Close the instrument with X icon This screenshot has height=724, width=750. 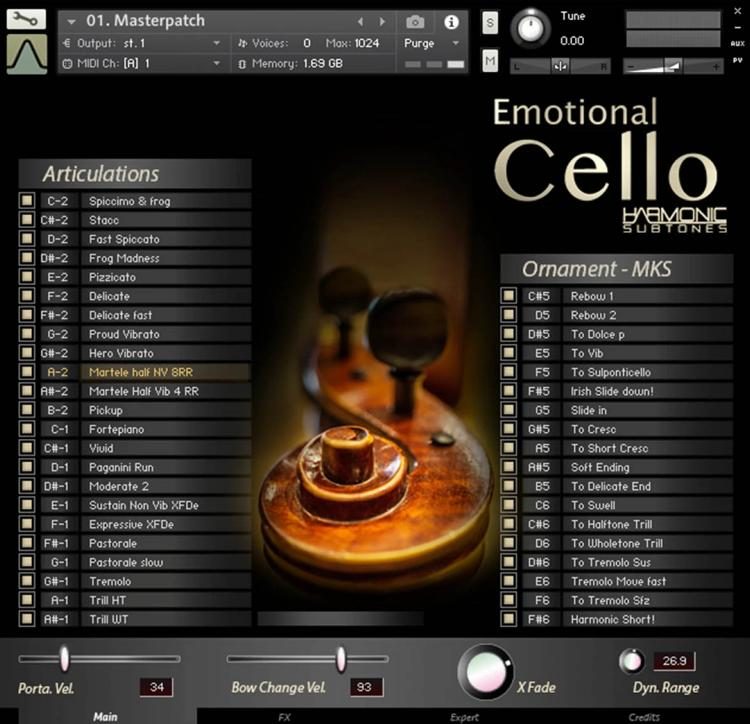pos(737,11)
